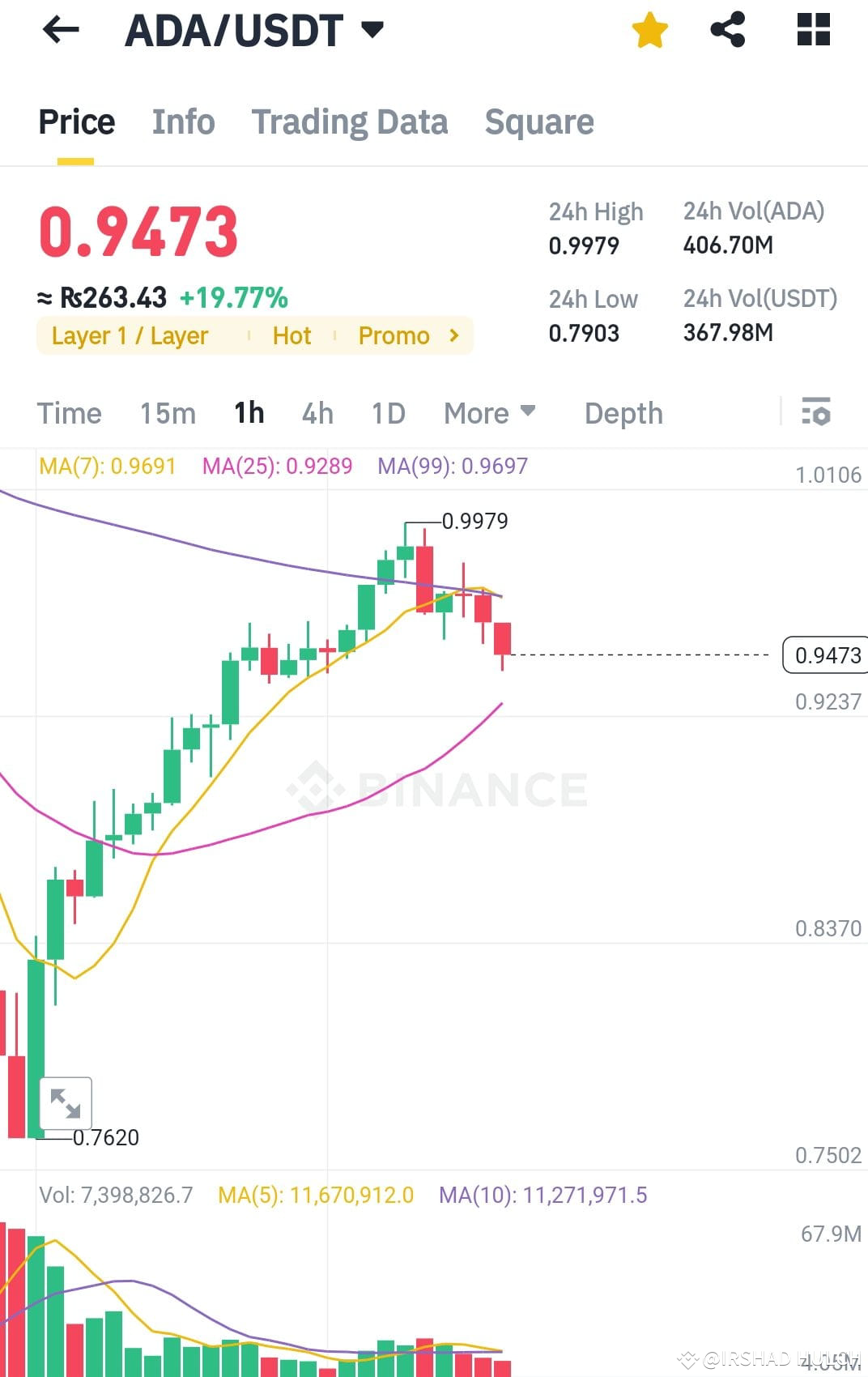Click the 0.9473 price tag on the axis
Viewport: 868px width, 1377px height.
[824, 654]
